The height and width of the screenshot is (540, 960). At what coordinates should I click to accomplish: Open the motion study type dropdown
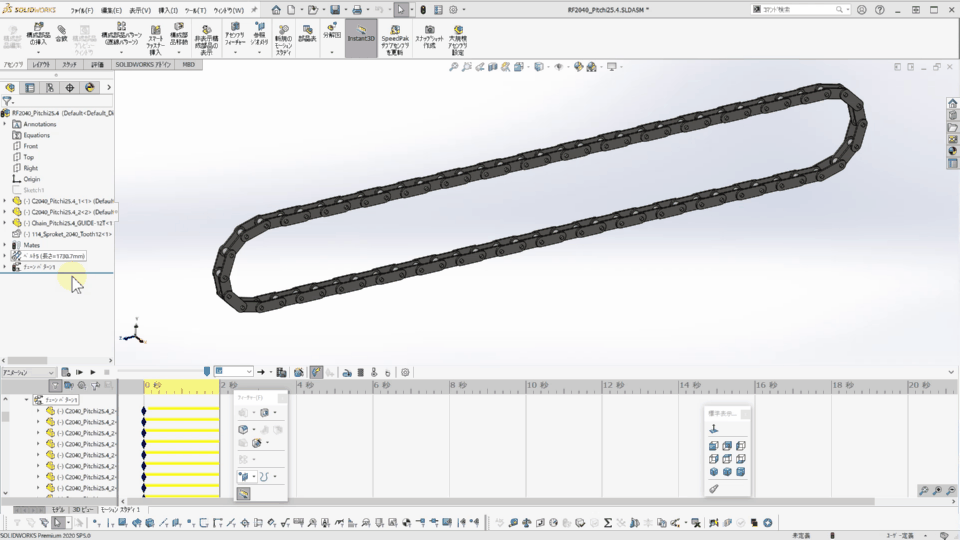pos(28,372)
